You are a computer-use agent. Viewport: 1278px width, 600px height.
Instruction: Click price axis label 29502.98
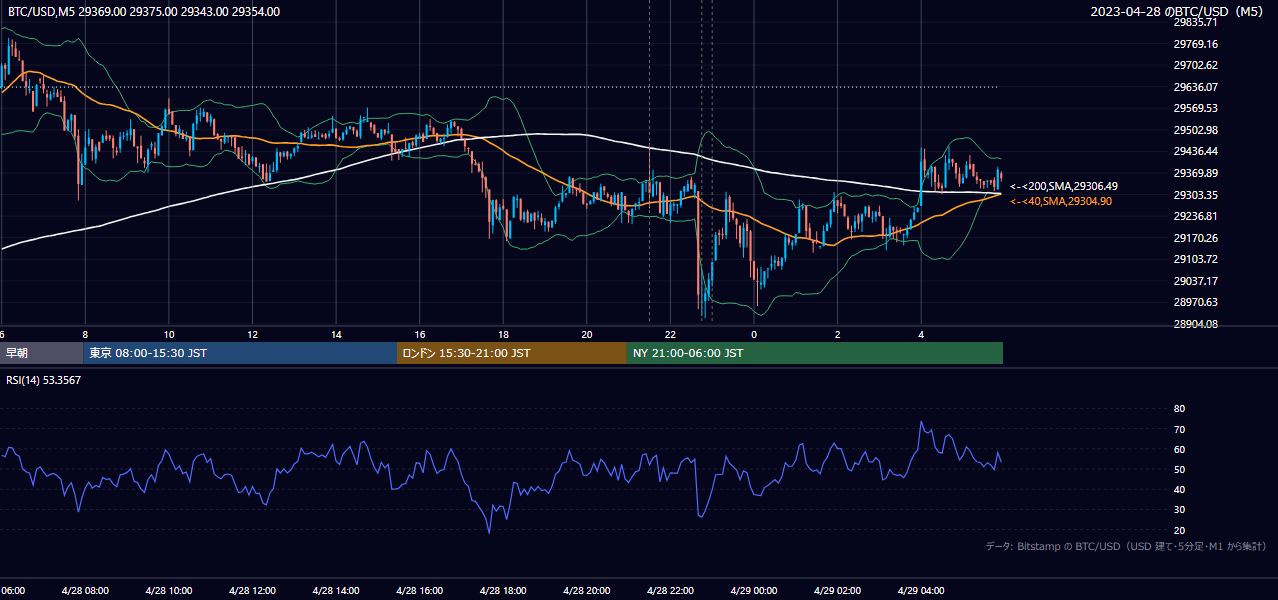[1196, 130]
